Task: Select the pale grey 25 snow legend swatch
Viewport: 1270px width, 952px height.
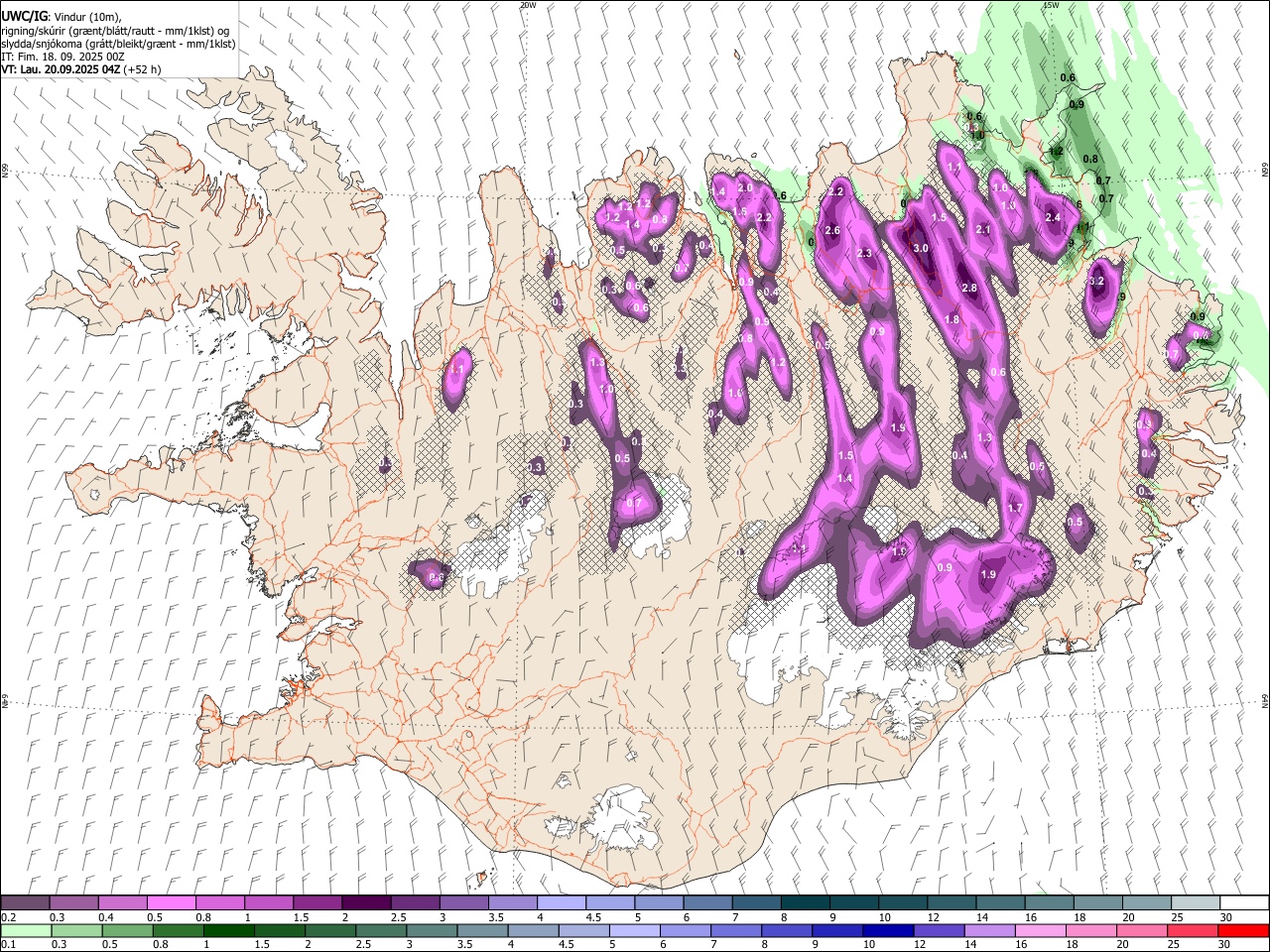Action: (x=1195, y=903)
